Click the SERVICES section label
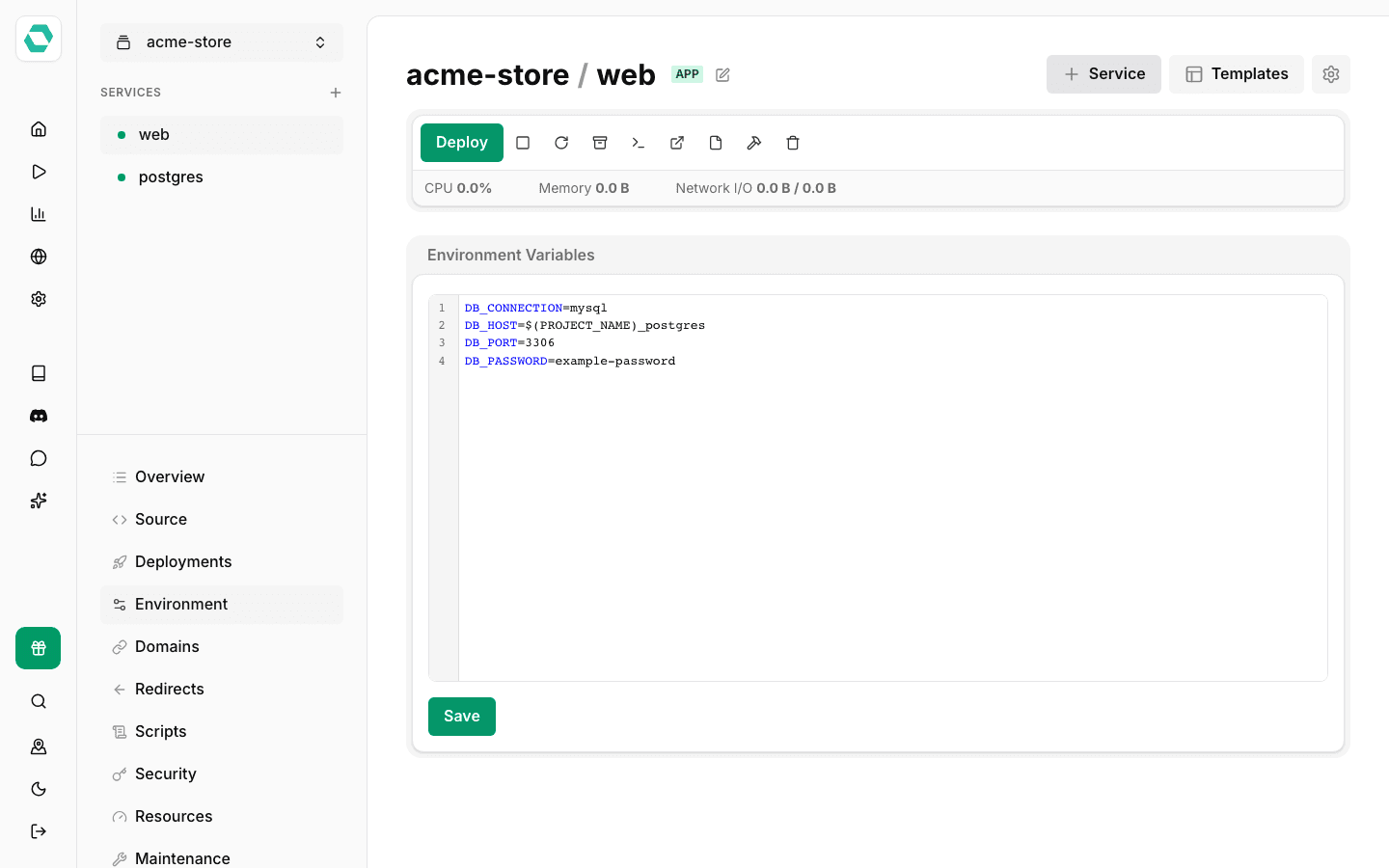This screenshot has width=1389, height=868. point(131,93)
